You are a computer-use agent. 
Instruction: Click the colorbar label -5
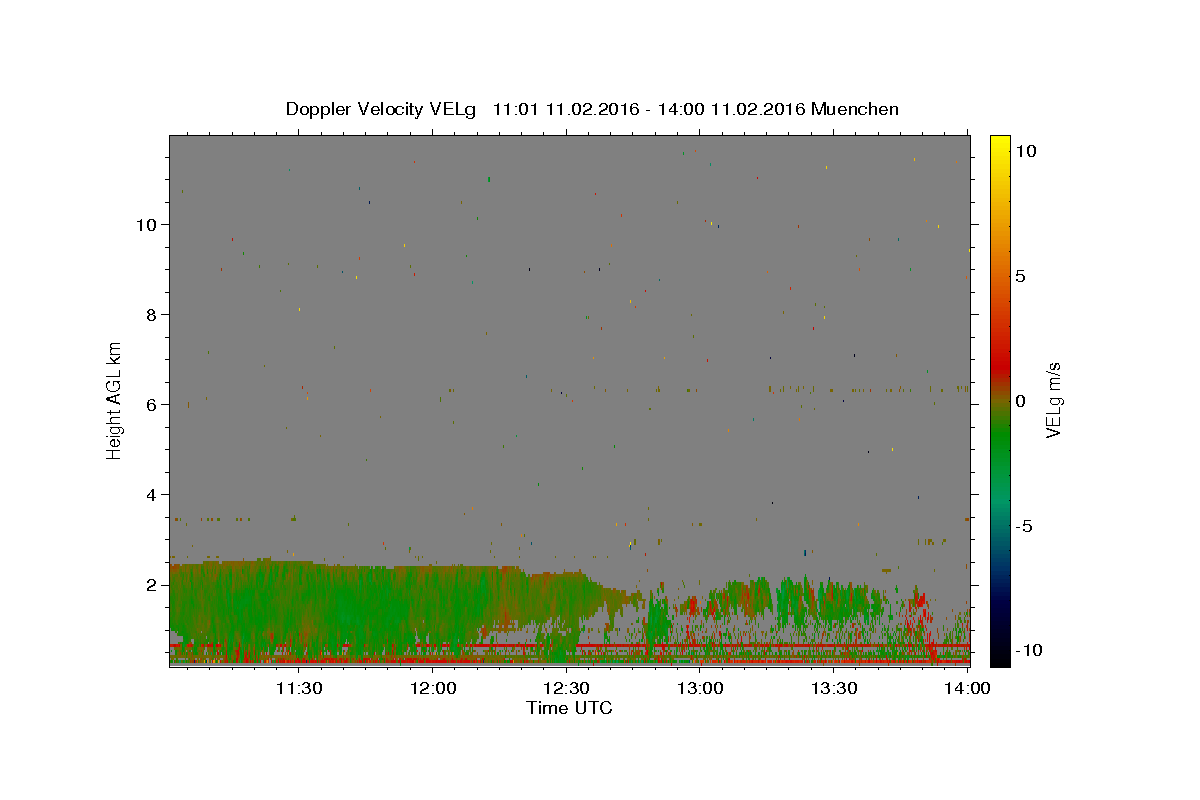pyautogui.click(x=1024, y=526)
